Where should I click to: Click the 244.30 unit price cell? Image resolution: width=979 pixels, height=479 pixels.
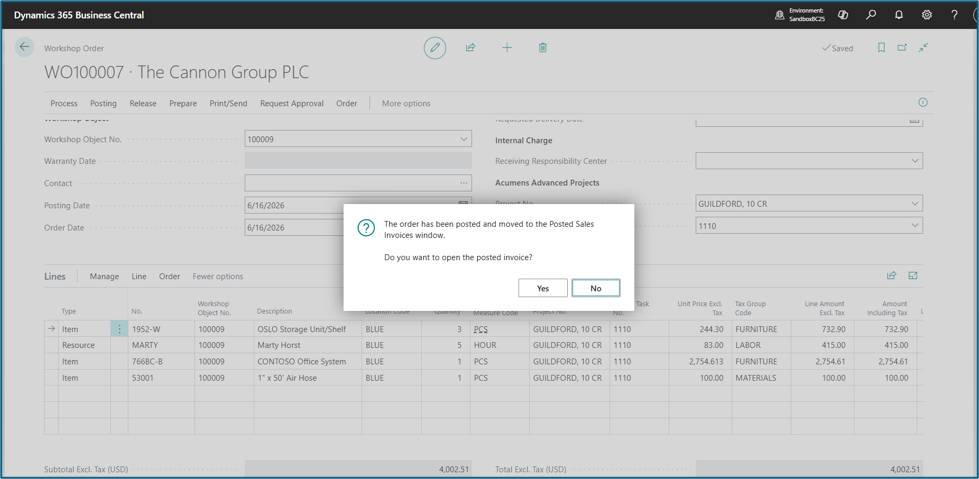[699, 328]
